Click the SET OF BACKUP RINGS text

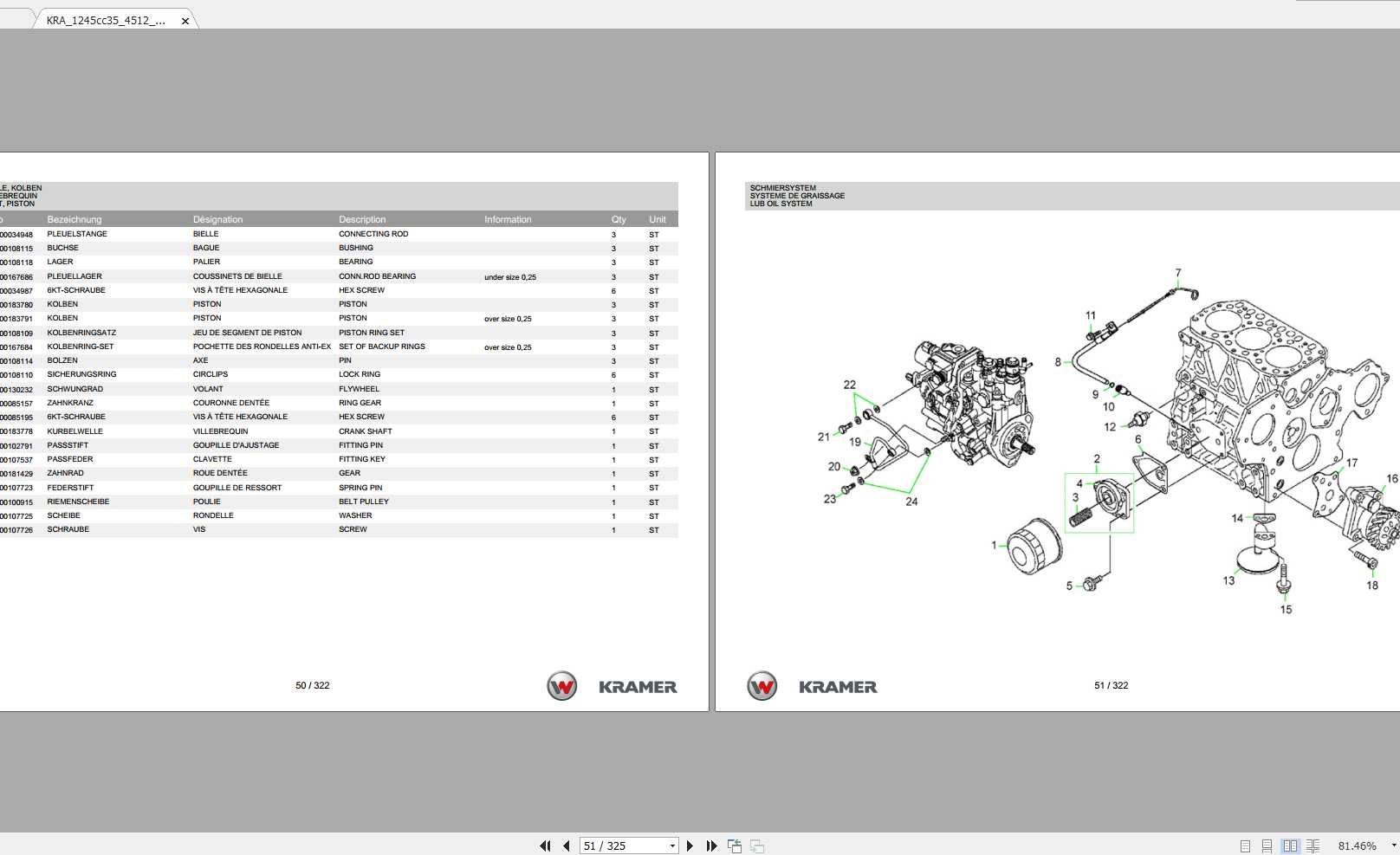(x=382, y=347)
